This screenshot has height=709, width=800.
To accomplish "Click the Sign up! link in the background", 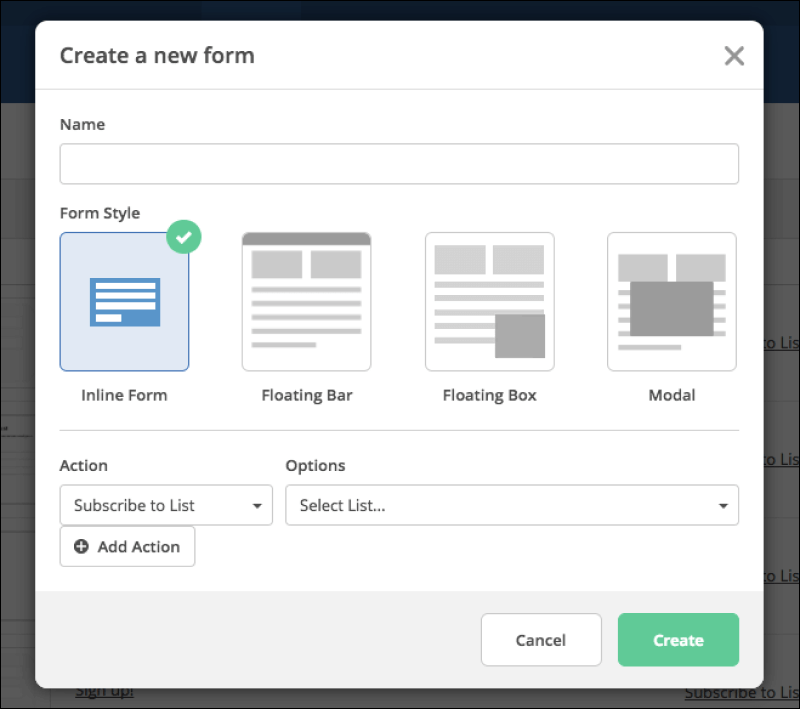I will tap(104, 690).
